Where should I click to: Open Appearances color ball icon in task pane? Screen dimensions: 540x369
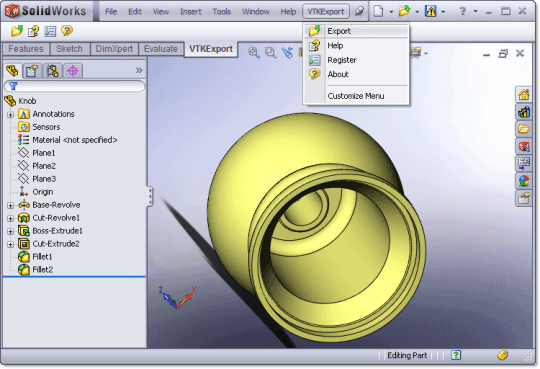pyautogui.click(x=524, y=181)
